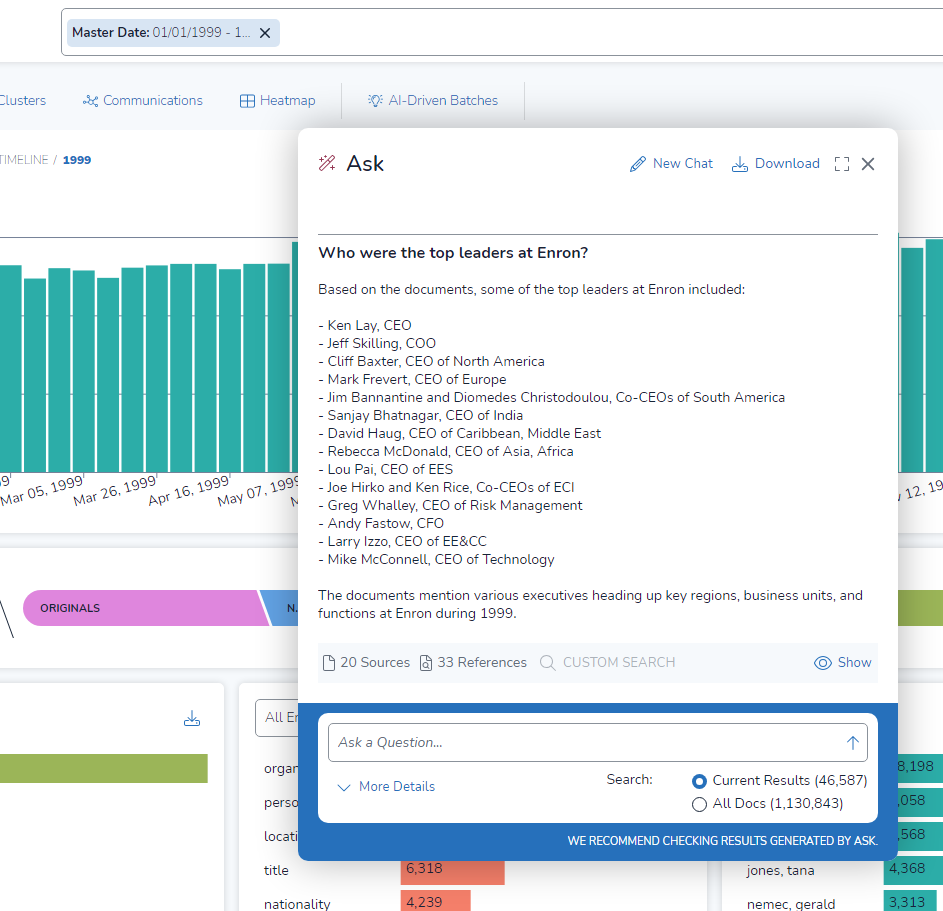
Task: Focus the Ask a Question input field
Action: pos(586,743)
